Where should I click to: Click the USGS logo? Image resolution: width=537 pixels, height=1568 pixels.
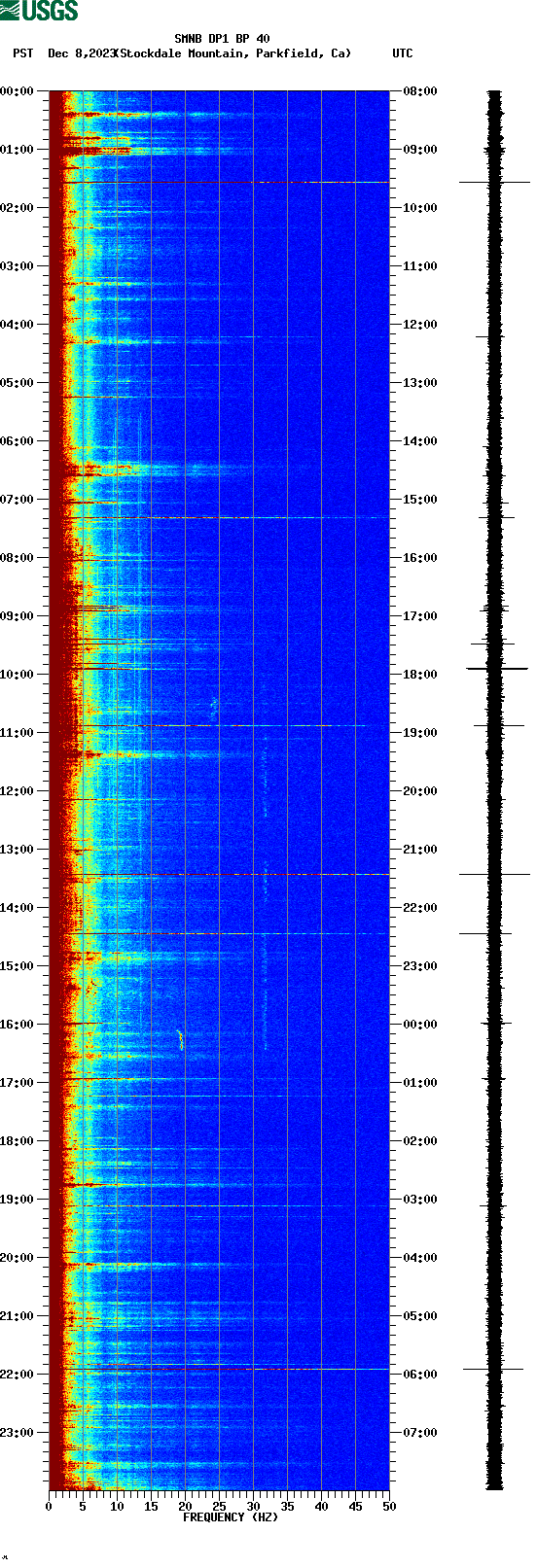39,12
